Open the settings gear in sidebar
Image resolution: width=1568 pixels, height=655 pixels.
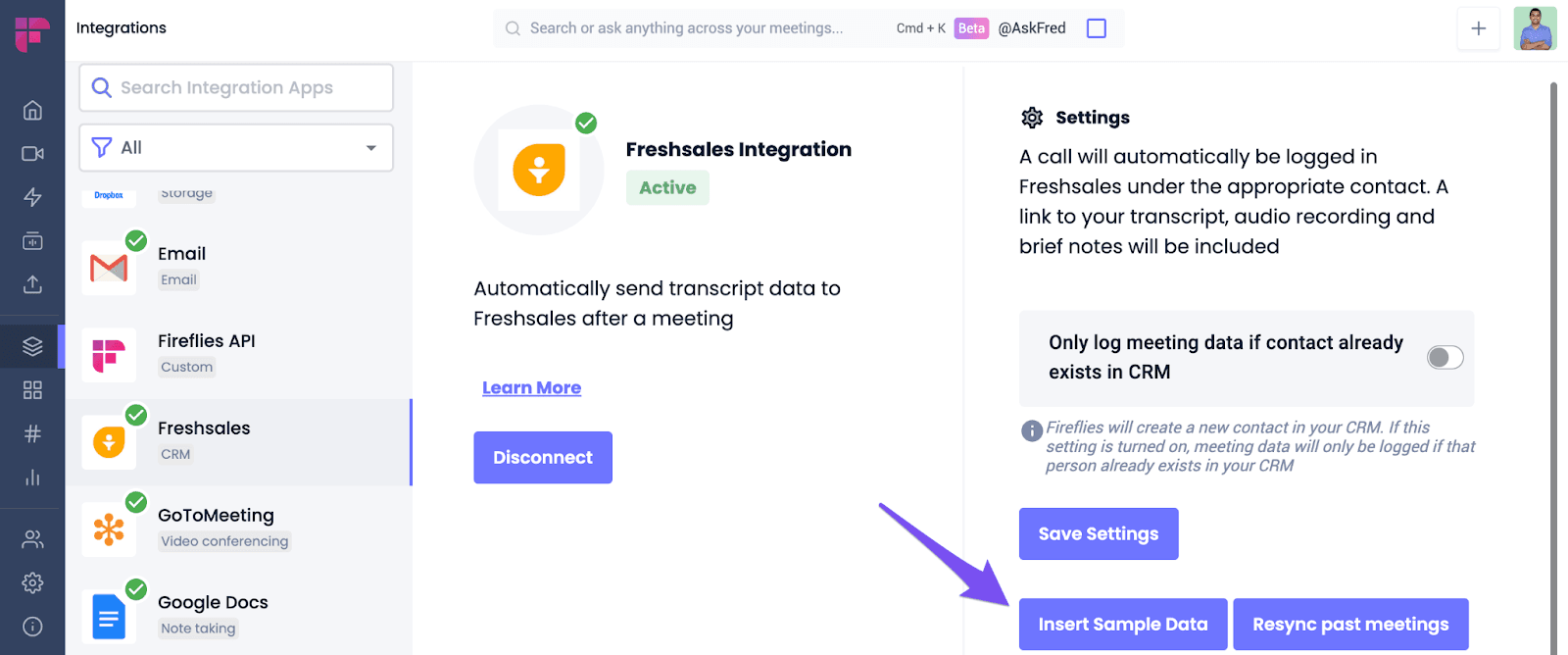pos(32,582)
